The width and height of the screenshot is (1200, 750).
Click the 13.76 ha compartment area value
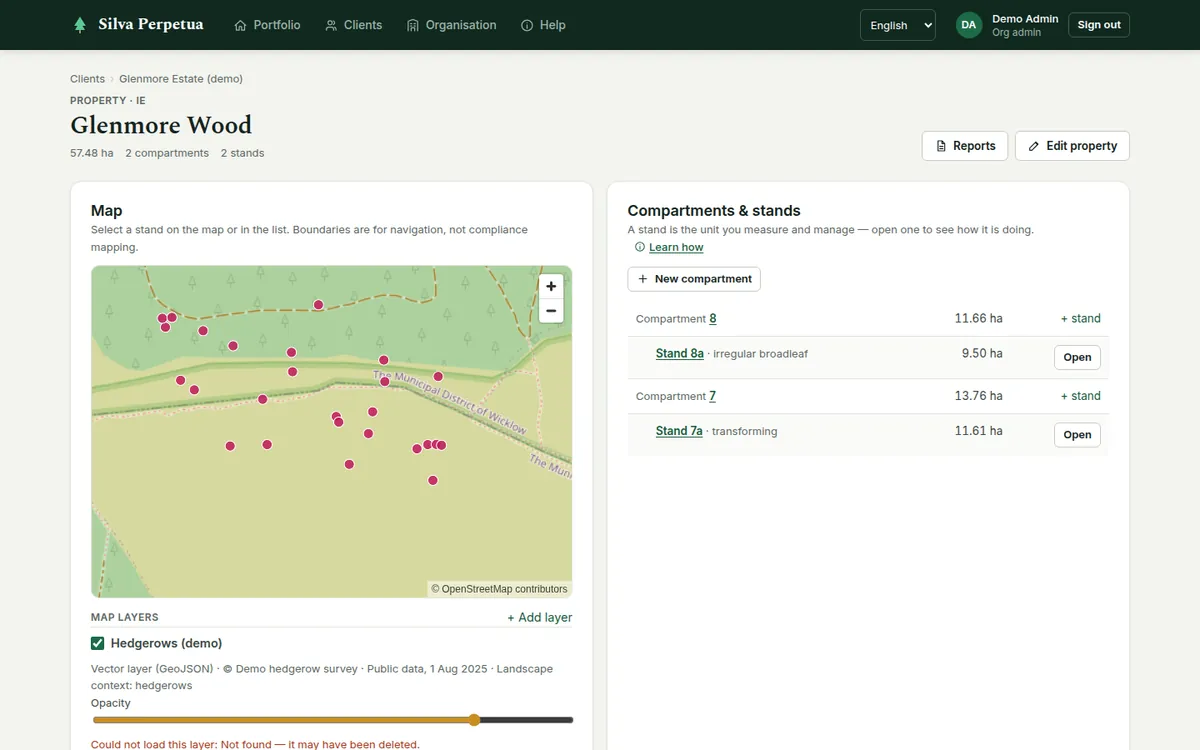978,396
